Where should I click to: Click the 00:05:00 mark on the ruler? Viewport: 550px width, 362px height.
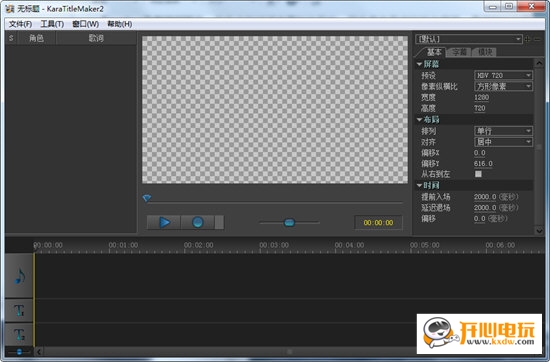pos(424,245)
